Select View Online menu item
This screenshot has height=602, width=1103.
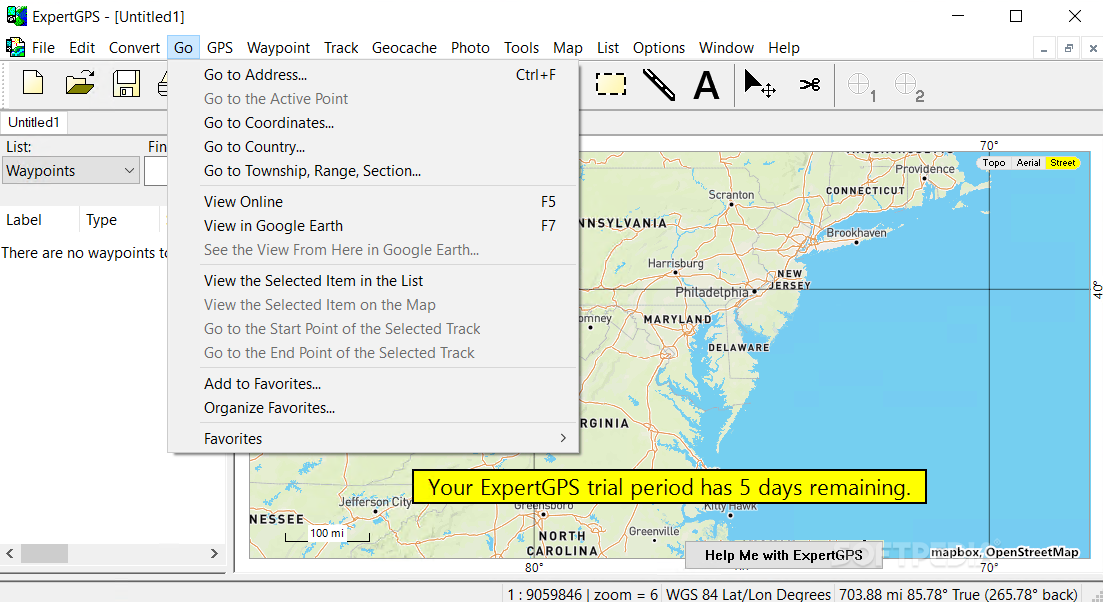(x=373, y=201)
